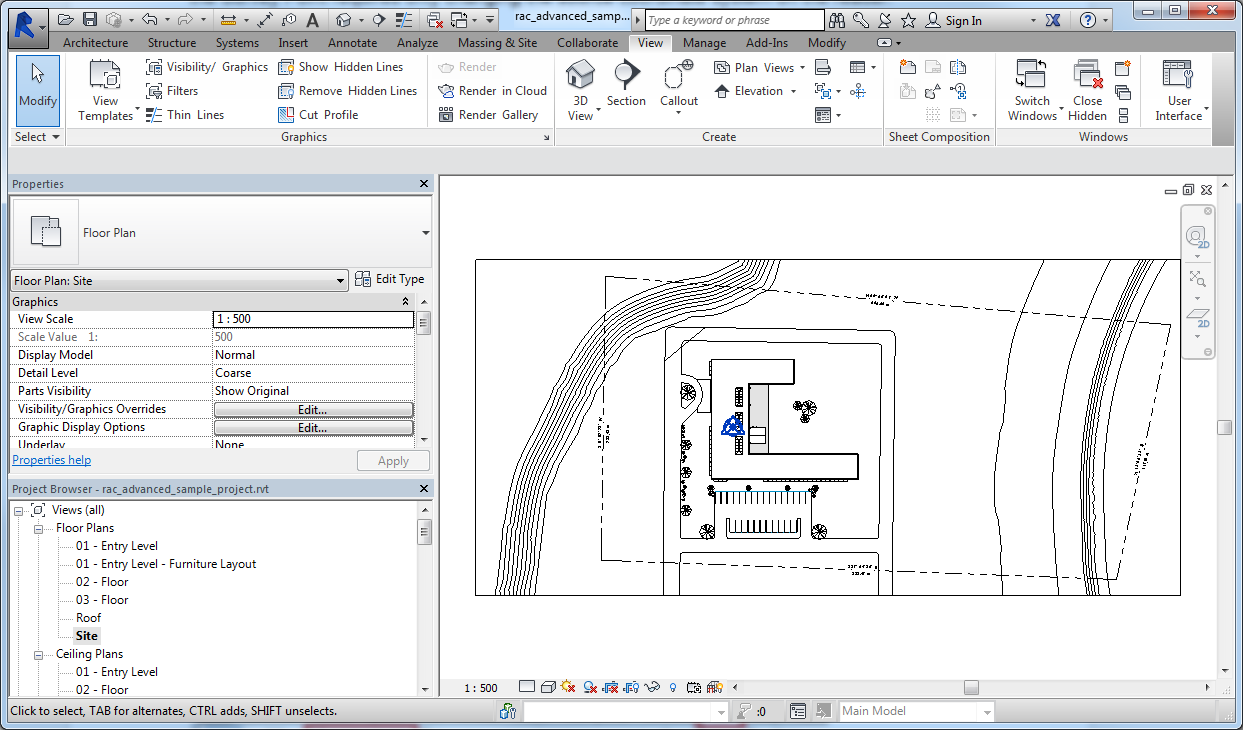Open Visibility/Graphics settings
The width and height of the screenshot is (1243, 730).
207,67
